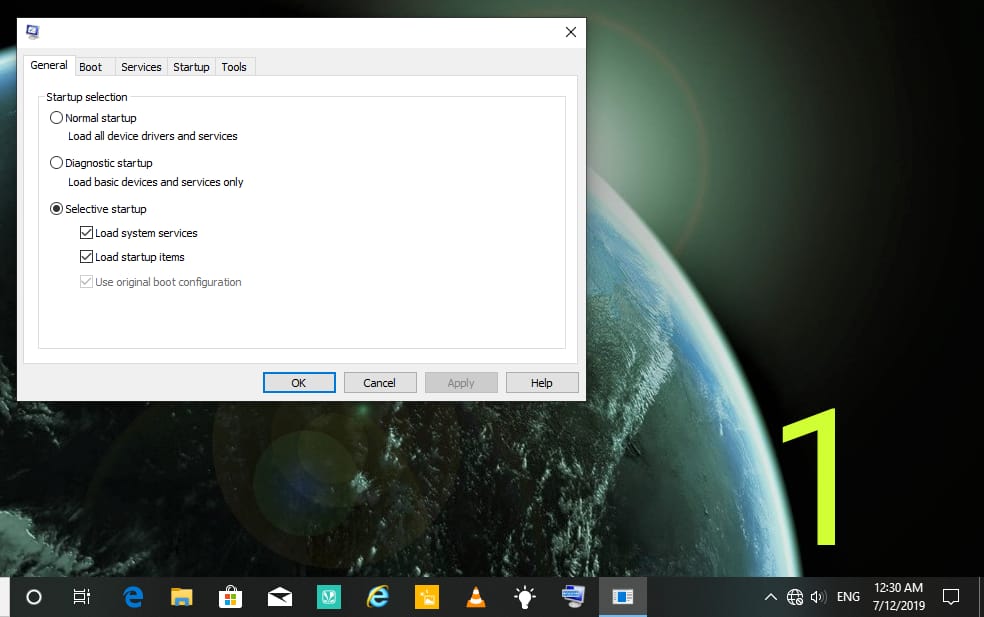Image resolution: width=984 pixels, height=617 pixels.
Task: Open Task View from the taskbar
Action: pyautogui.click(x=82, y=597)
